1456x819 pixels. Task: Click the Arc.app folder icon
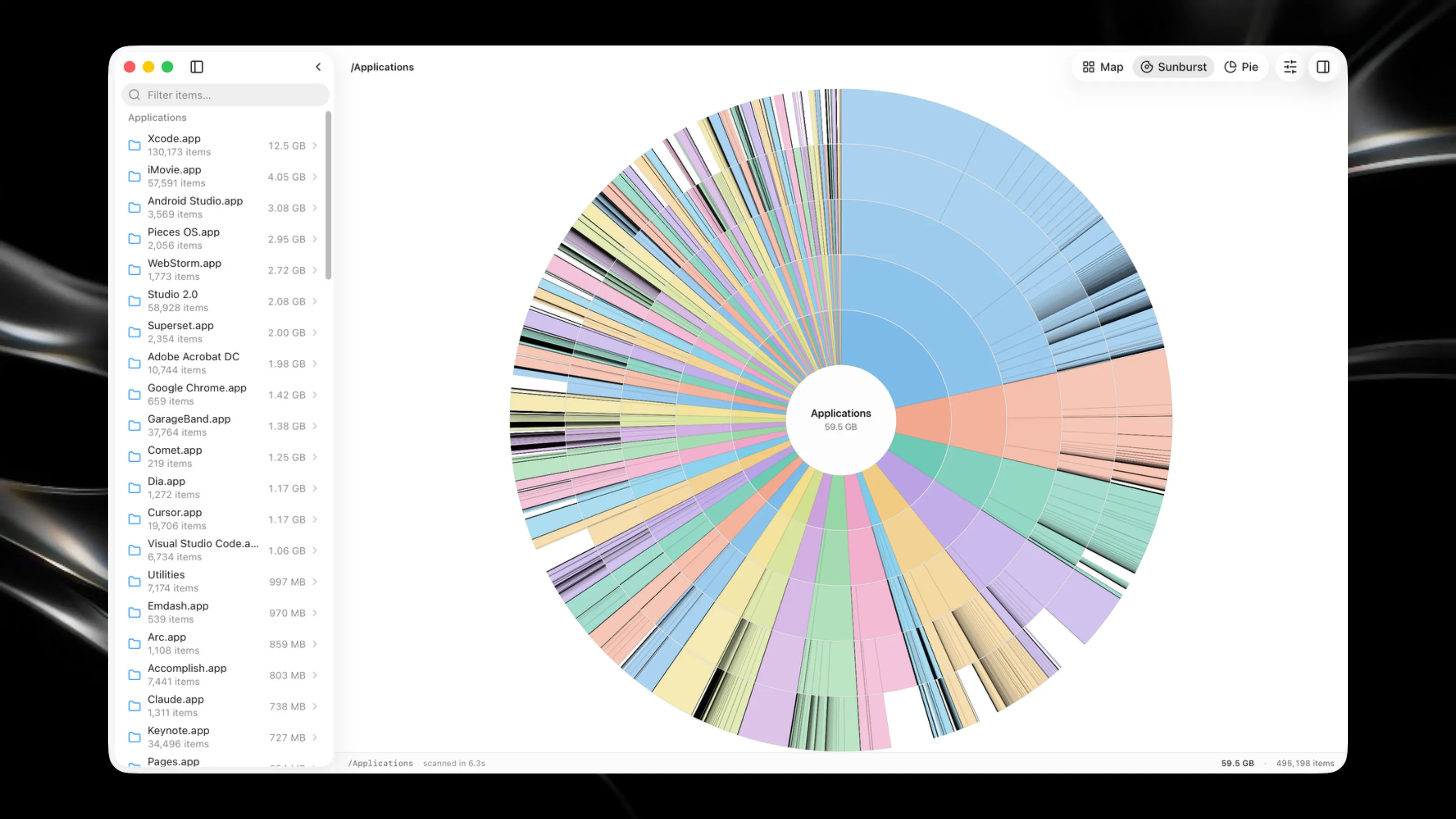point(135,643)
